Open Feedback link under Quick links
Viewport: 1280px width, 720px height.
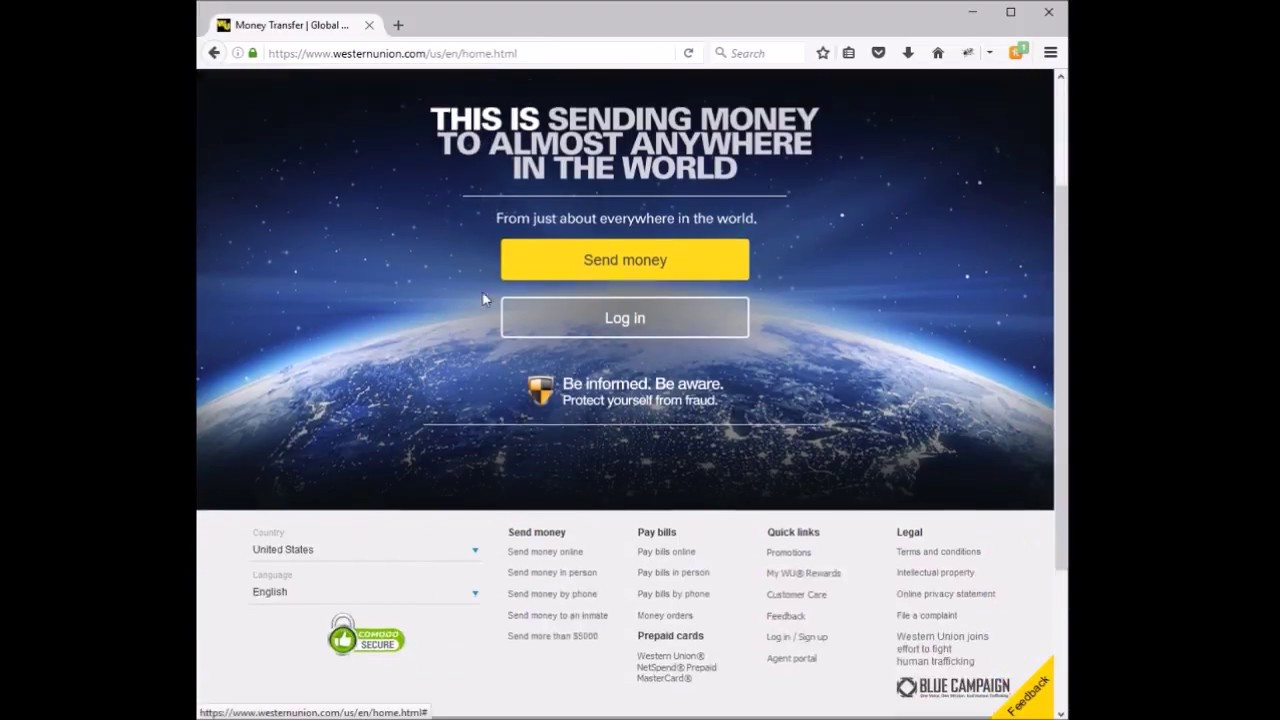tap(786, 616)
